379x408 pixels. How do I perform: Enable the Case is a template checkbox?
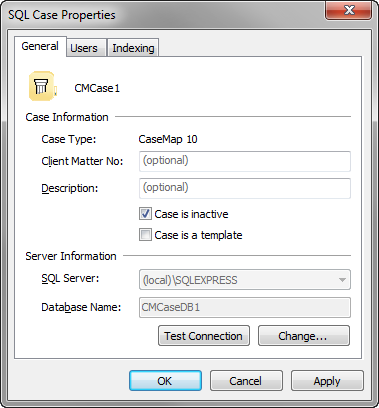coord(145,235)
